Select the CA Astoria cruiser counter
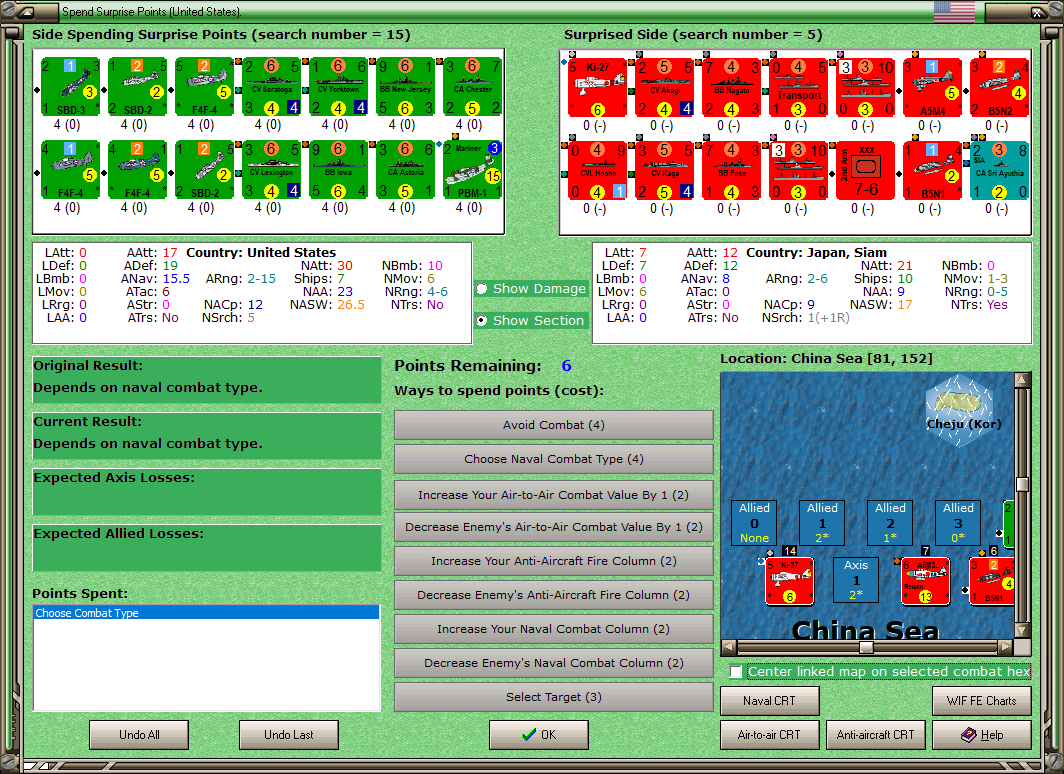This screenshot has height=774, width=1064. point(406,170)
